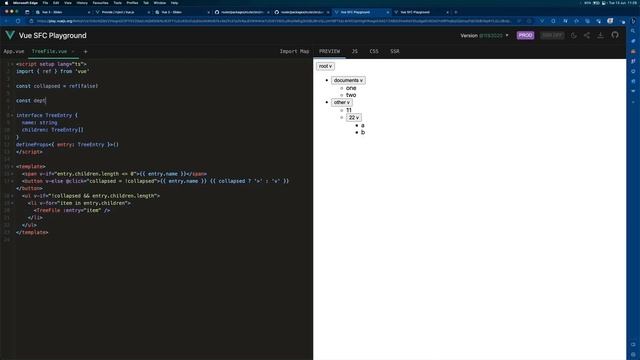Viewport: 640px width, 360px height.
Task: Click the 'const dept' code line
Action: [x=31, y=100]
